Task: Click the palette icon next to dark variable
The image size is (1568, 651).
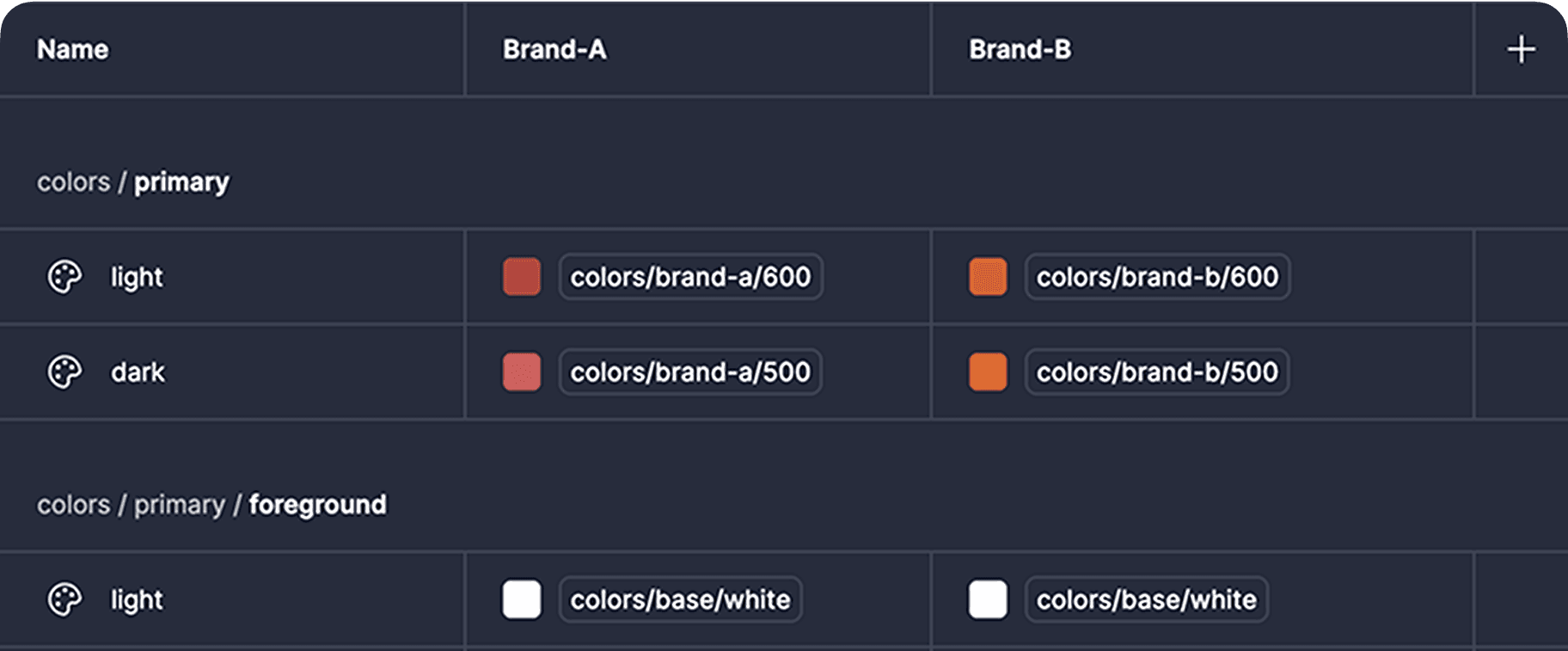Action: (64, 372)
